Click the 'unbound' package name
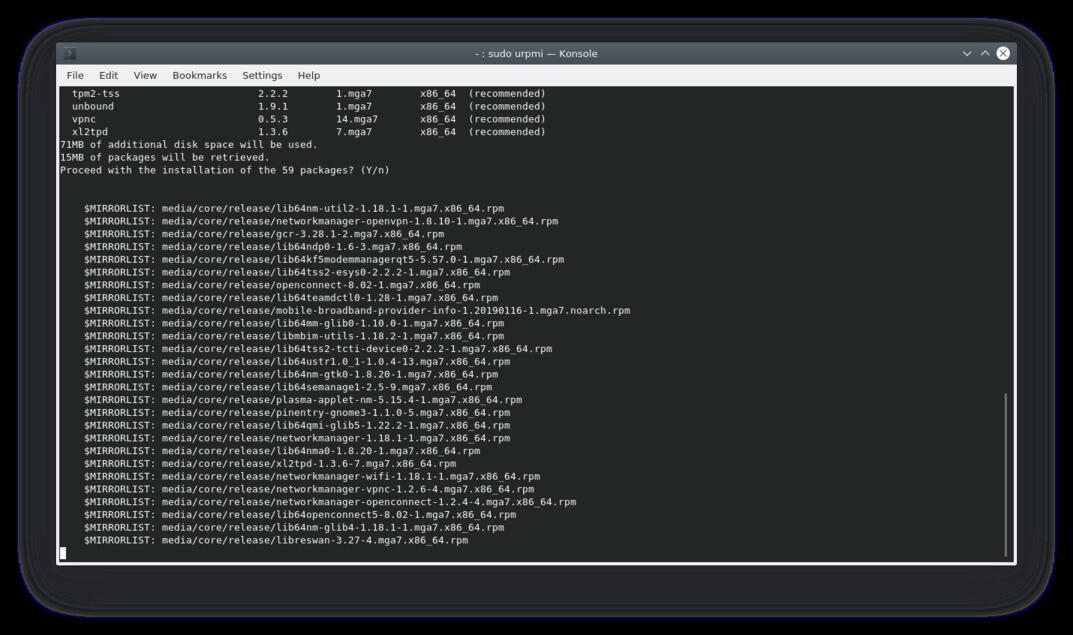The height and width of the screenshot is (635, 1073). [x=93, y=107]
